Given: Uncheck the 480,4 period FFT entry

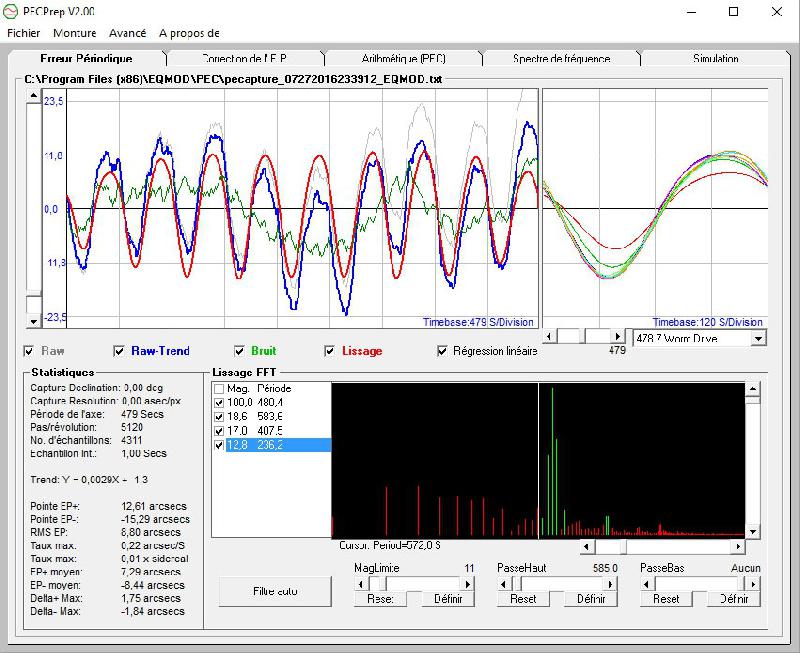Looking at the screenshot, I should coord(220,402).
